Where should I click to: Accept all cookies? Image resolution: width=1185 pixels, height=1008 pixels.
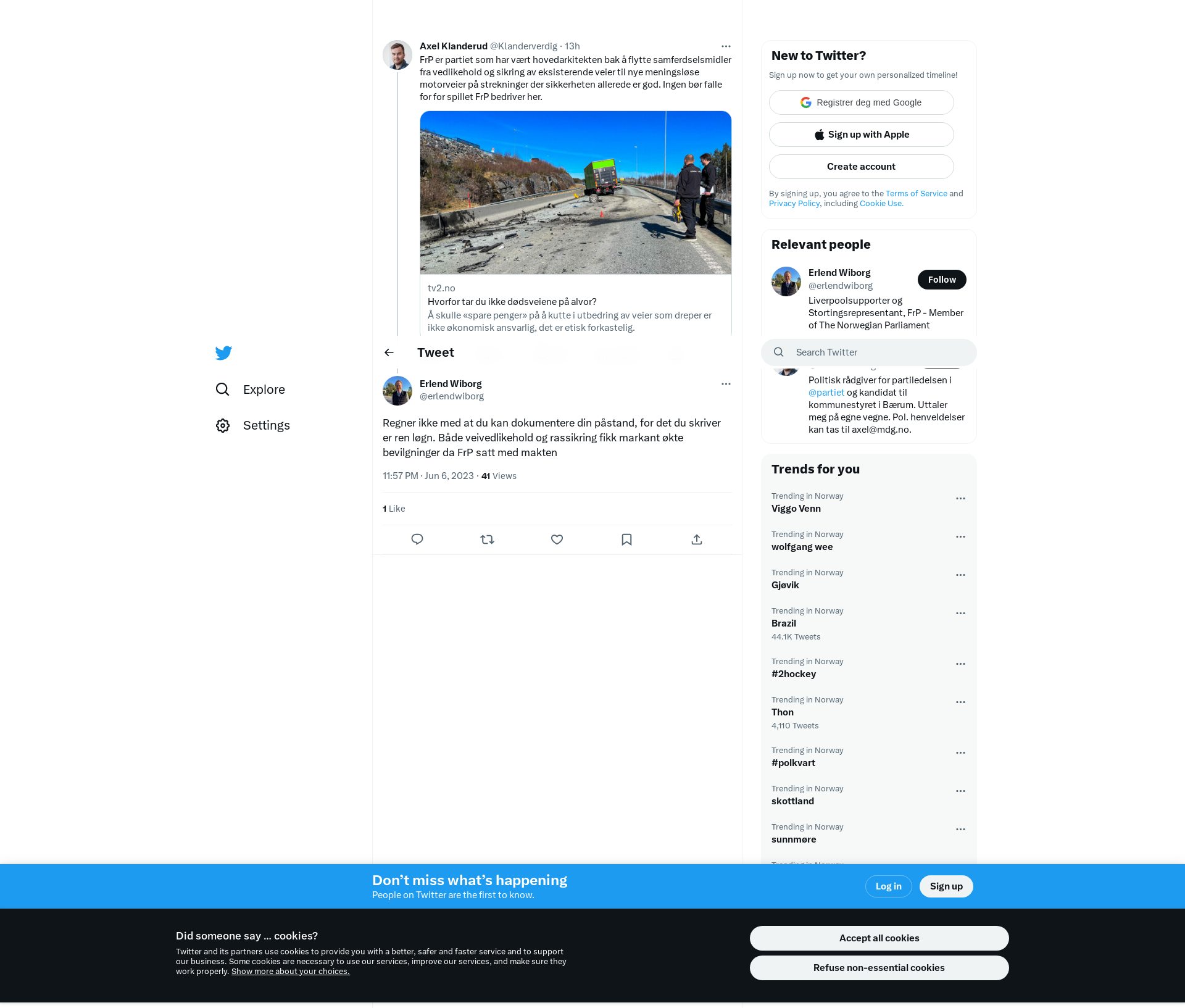click(x=879, y=938)
